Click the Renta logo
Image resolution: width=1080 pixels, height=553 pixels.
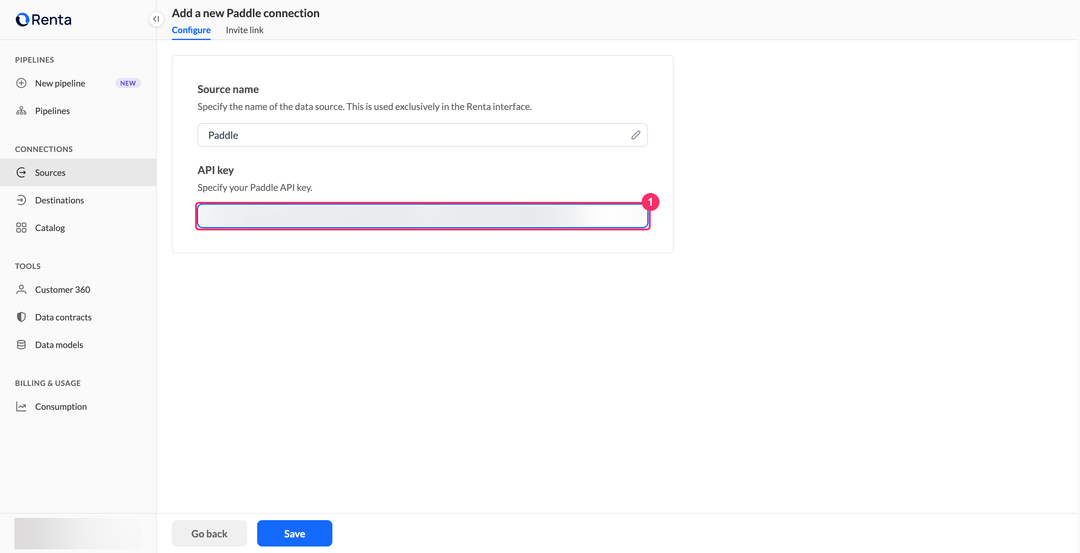coord(43,20)
